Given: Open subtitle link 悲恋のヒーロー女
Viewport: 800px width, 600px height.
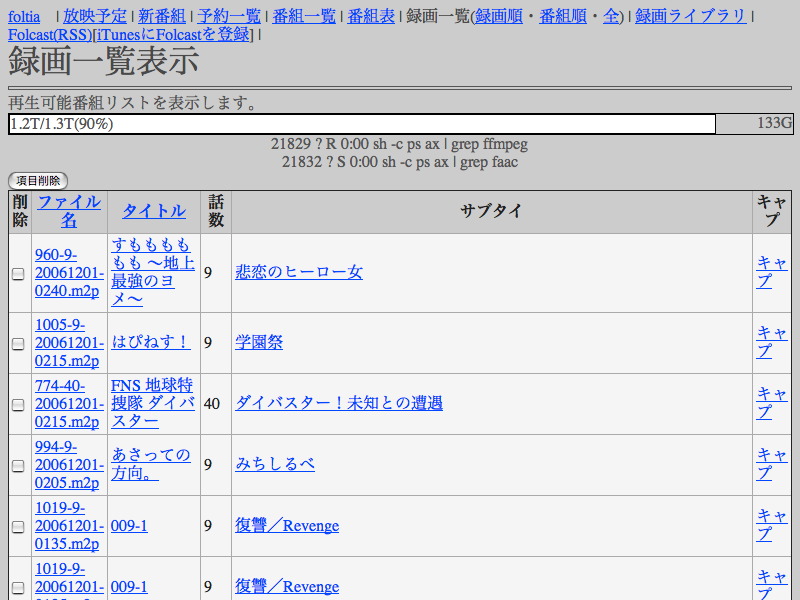Looking at the screenshot, I should (x=299, y=272).
